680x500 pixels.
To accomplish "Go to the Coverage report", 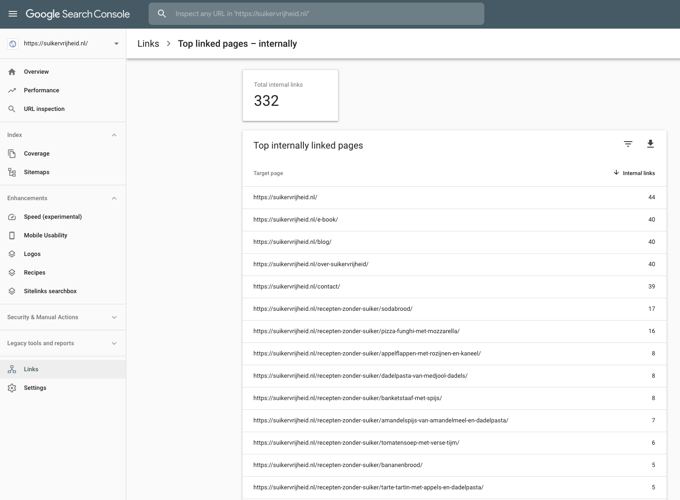I will 37,154.
